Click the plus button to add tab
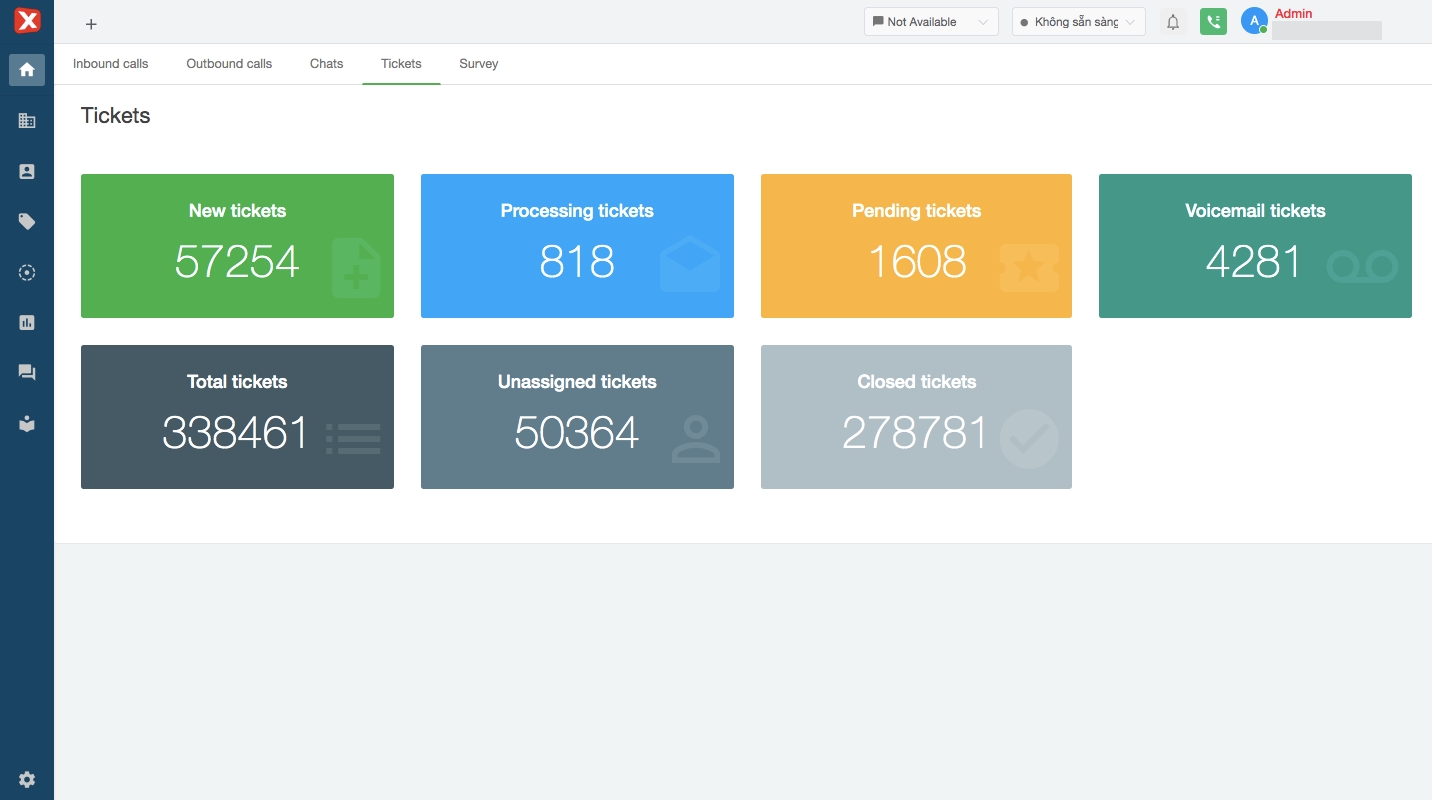1432x800 pixels. [91, 24]
